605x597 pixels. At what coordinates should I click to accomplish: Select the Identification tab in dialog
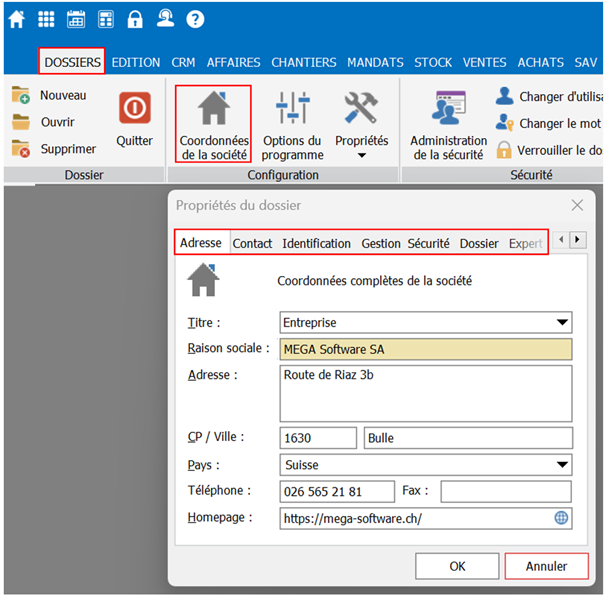316,244
